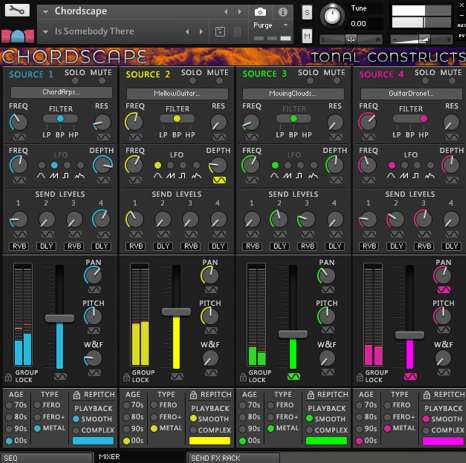Select 90s age for Source 4
Screen dimensions: 466x463
coord(359,429)
